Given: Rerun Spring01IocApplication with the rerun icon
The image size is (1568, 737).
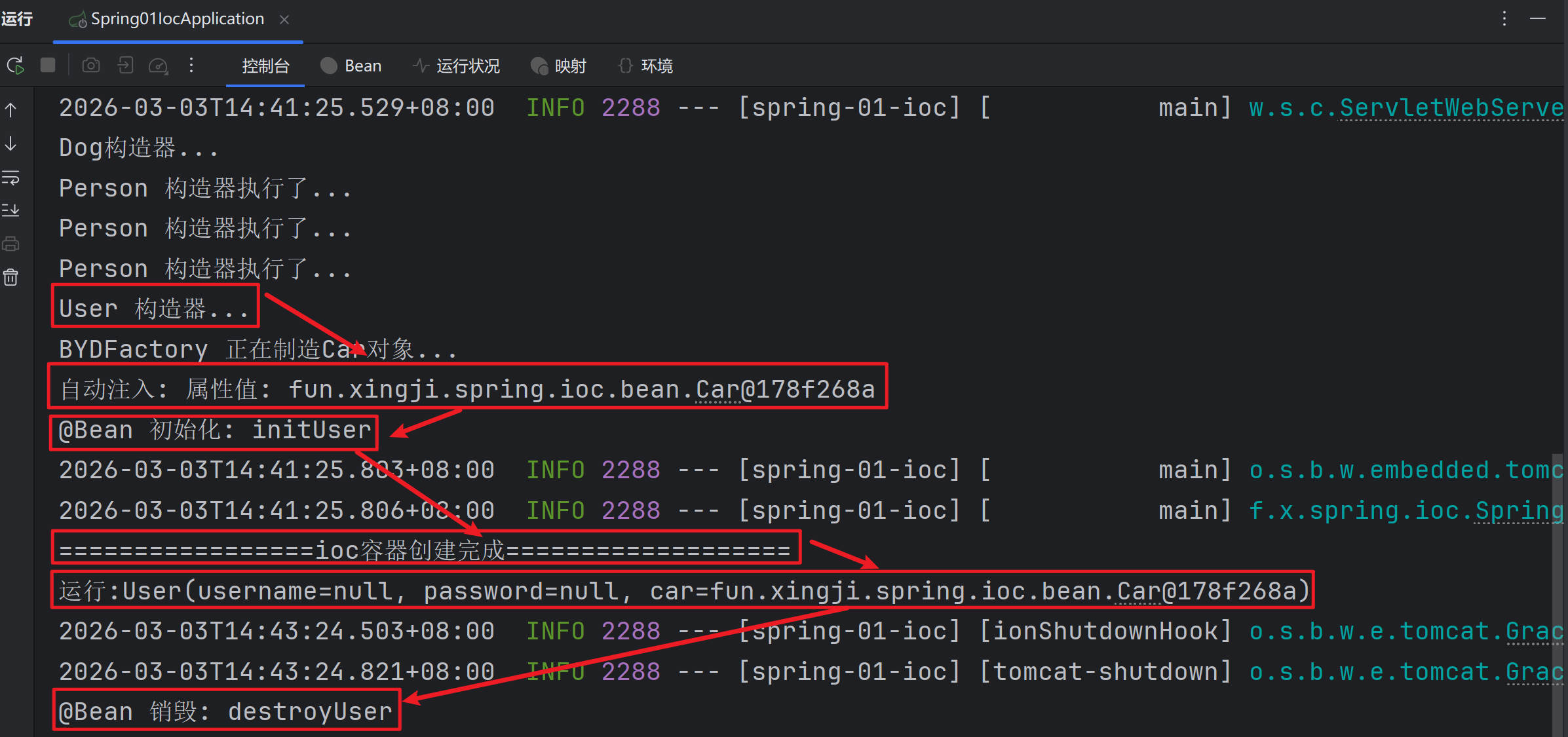Looking at the screenshot, I should click(15, 66).
